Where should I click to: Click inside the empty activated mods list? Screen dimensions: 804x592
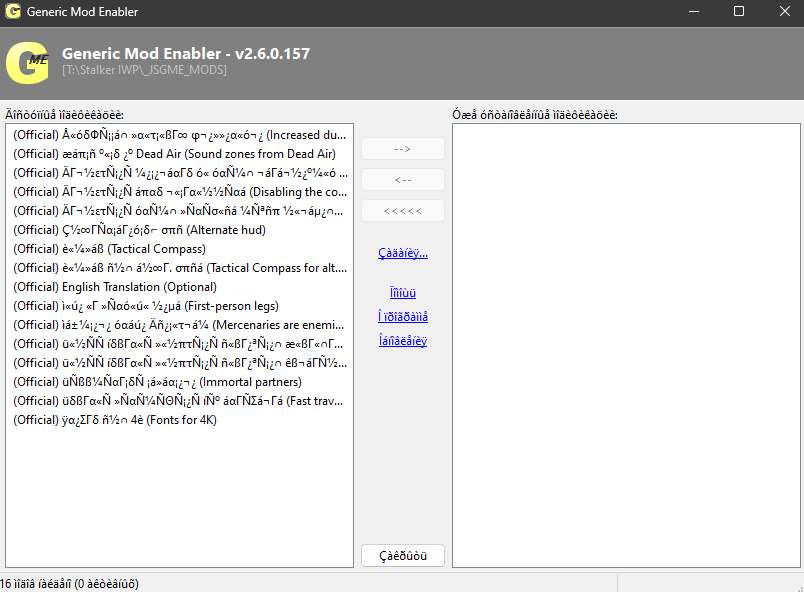(x=626, y=345)
